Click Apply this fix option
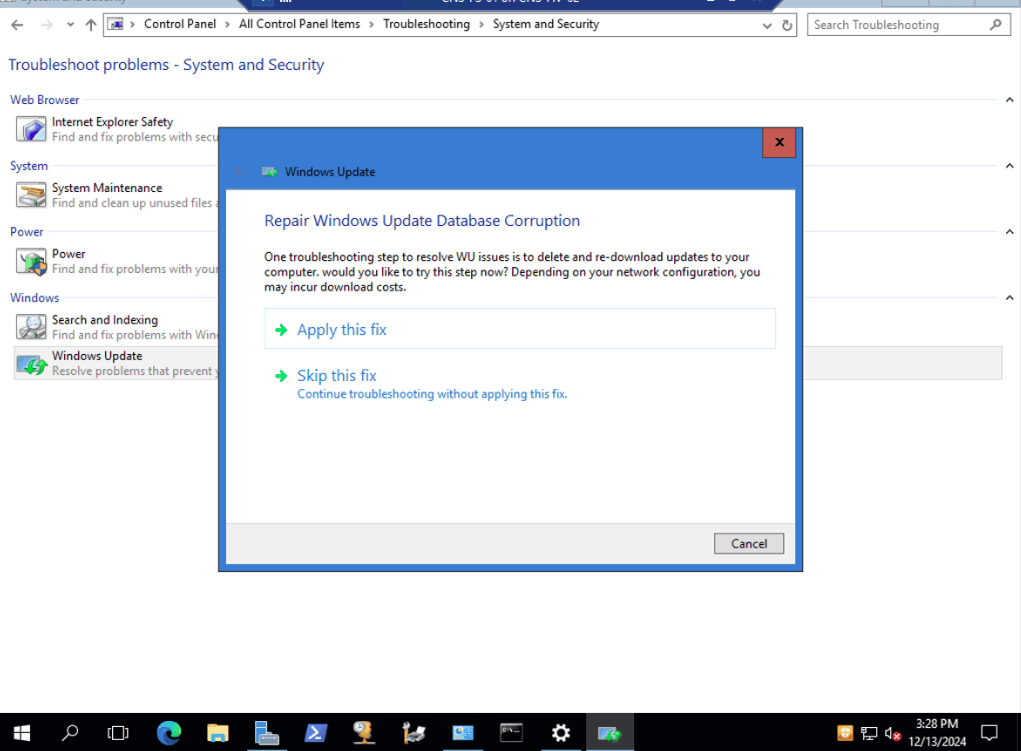 click(x=520, y=329)
